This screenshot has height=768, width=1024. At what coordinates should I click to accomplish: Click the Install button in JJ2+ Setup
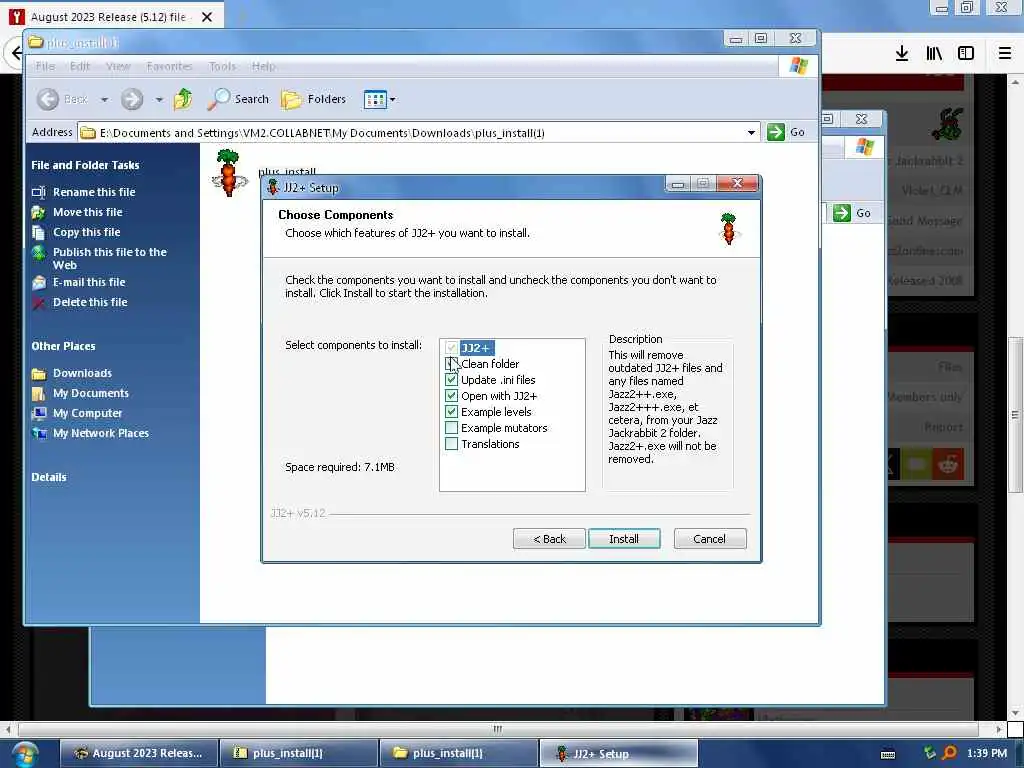[x=624, y=539]
